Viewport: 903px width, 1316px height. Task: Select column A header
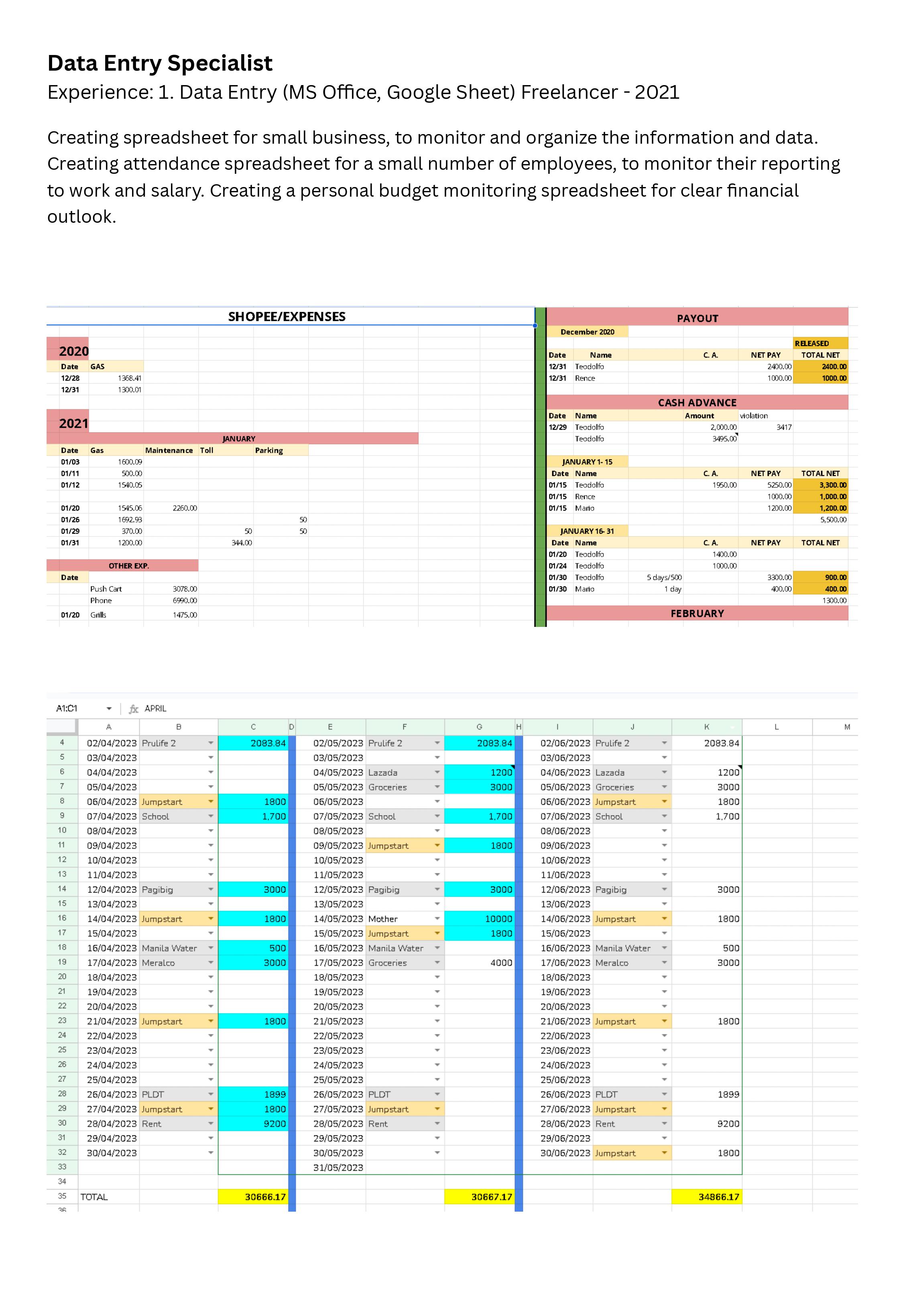click(109, 727)
